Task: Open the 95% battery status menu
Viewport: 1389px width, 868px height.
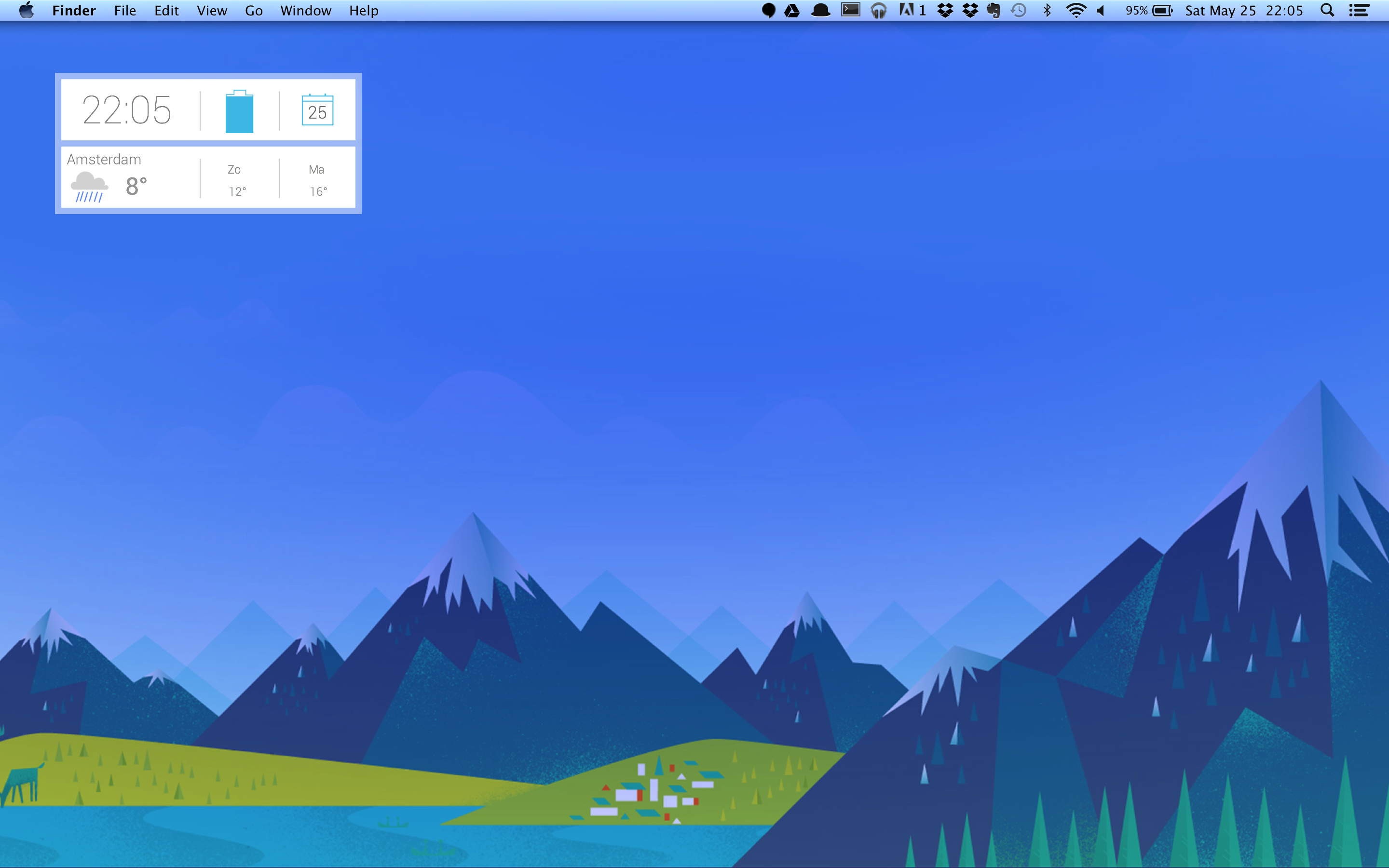Action: click(x=1148, y=10)
